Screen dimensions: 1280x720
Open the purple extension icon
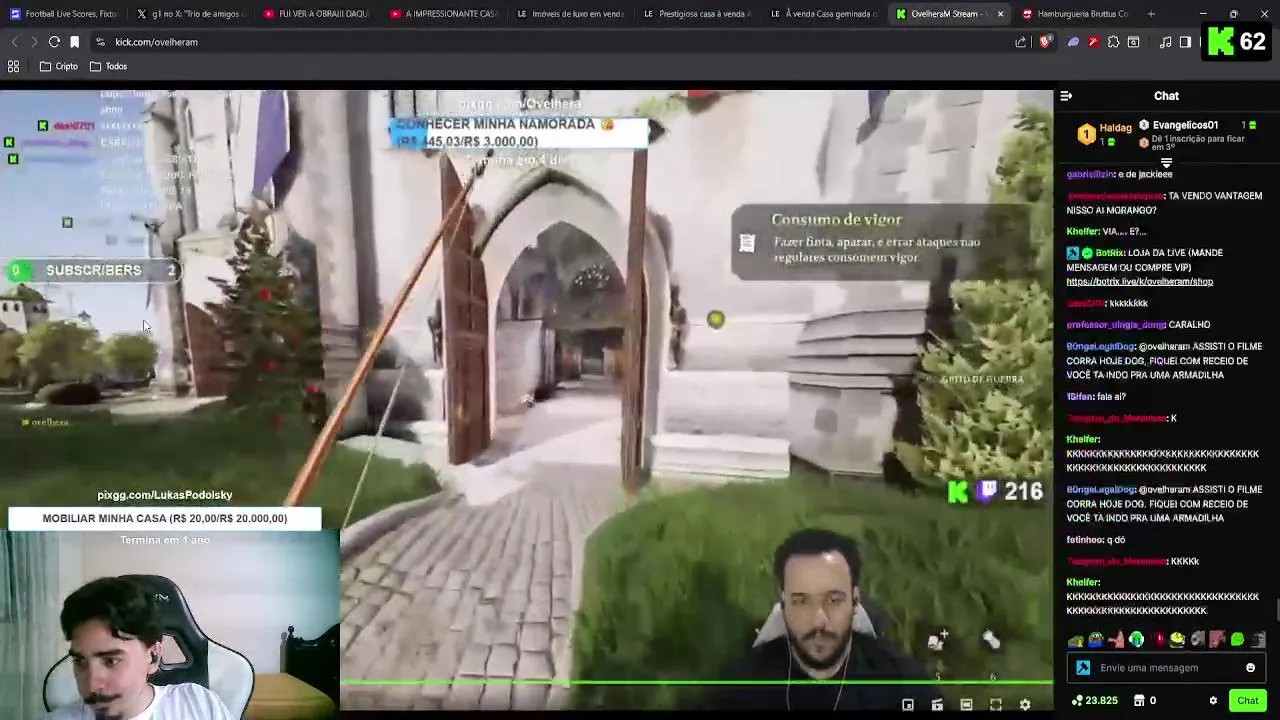pyautogui.click(x=1073, y=42)
